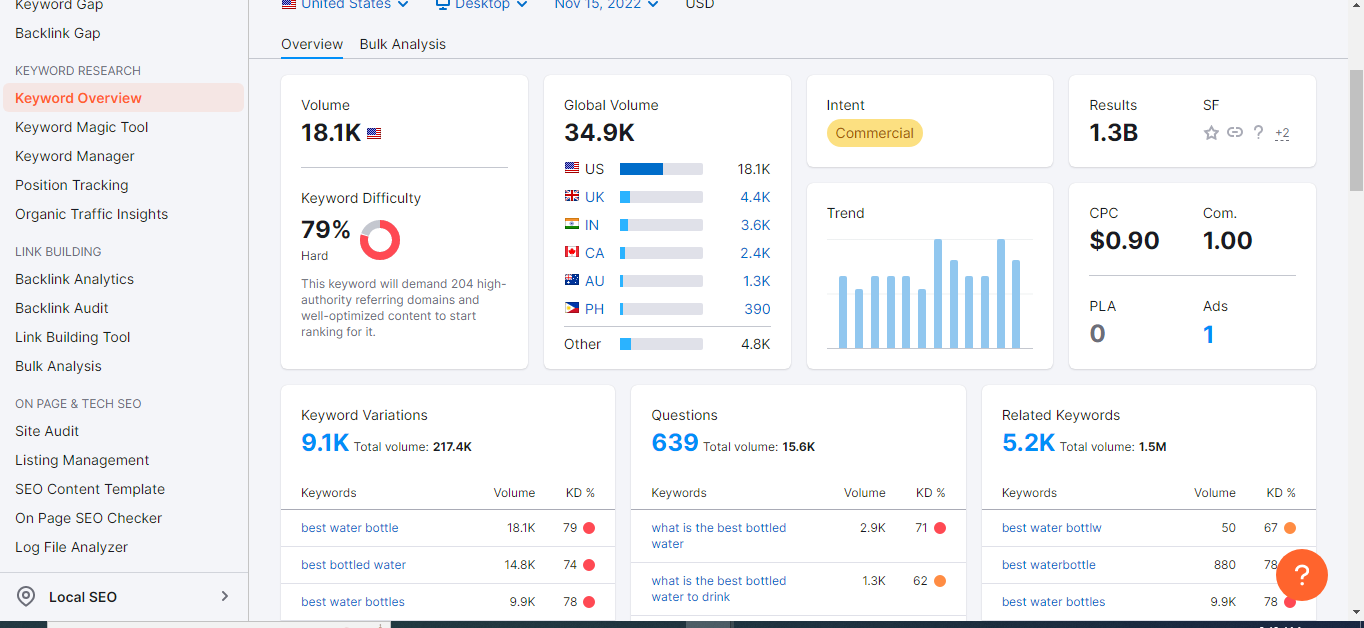The image size is (1364, 628).
Task: Click the star SERP feature icon under SF
Action: tap(1211, 132)
